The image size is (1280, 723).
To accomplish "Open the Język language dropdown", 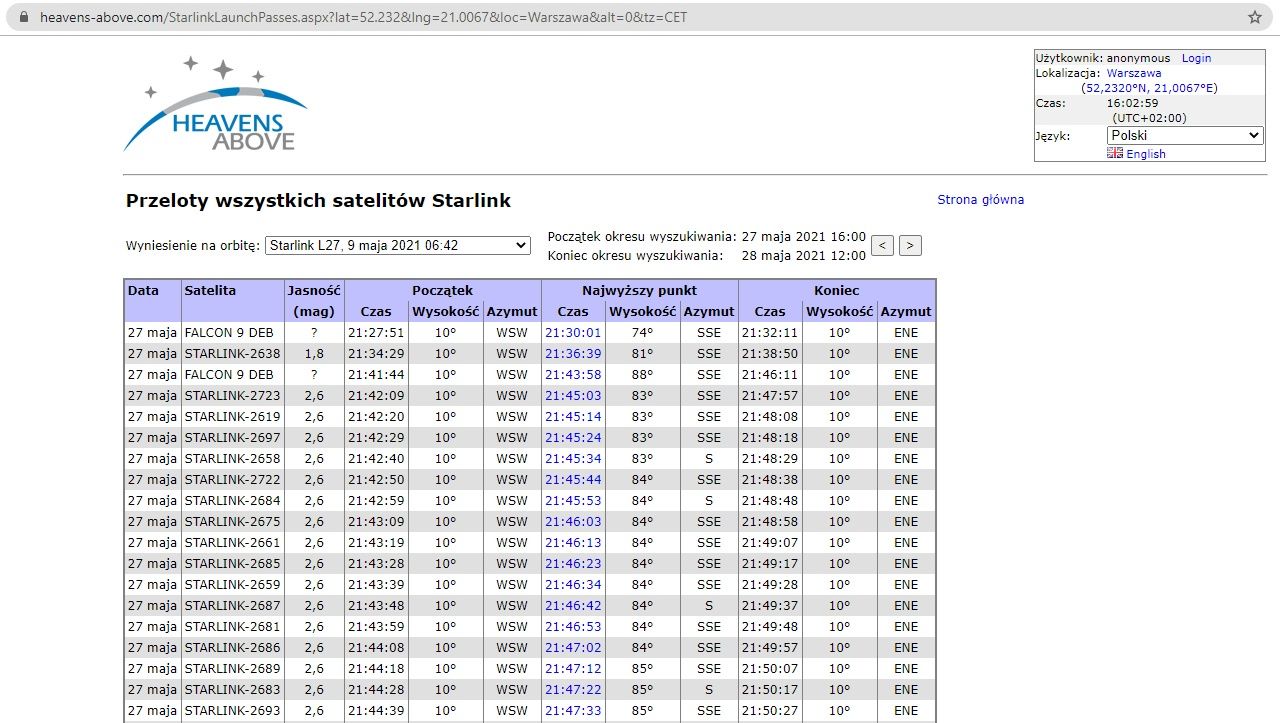I will [x=1186, y=135].
